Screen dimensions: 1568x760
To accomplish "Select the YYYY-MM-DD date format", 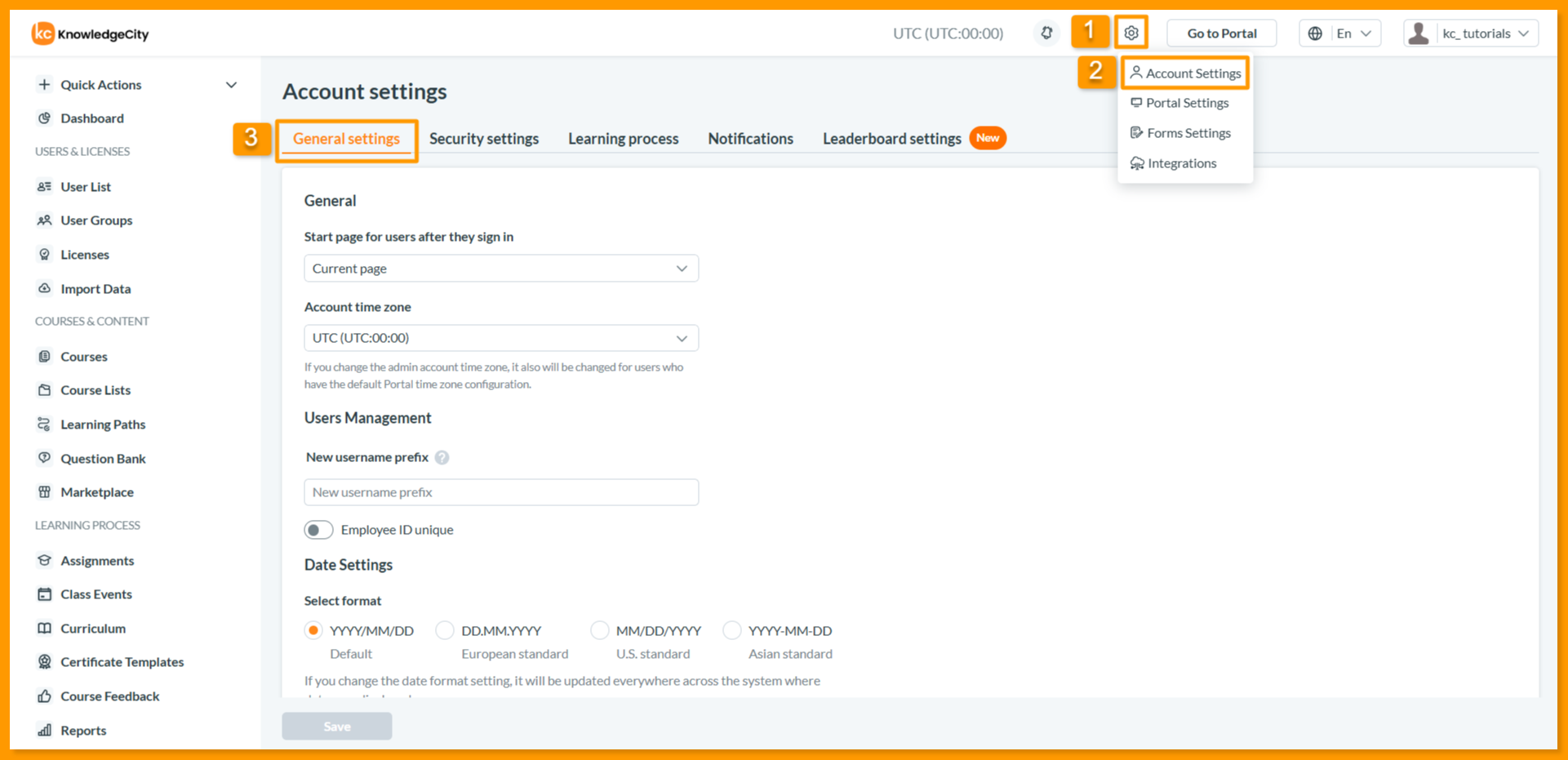I will click(x=732, y=630).
